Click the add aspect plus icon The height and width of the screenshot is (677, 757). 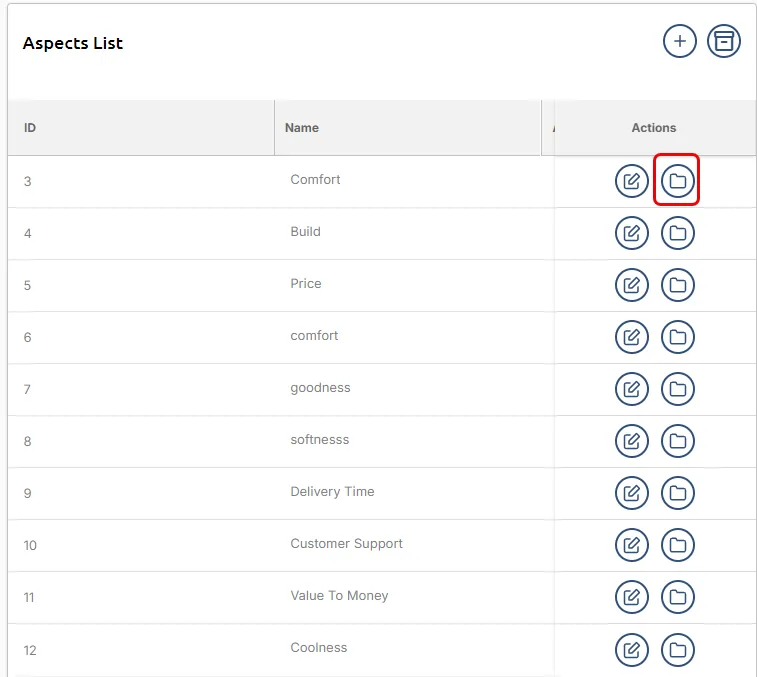point(679,41)
